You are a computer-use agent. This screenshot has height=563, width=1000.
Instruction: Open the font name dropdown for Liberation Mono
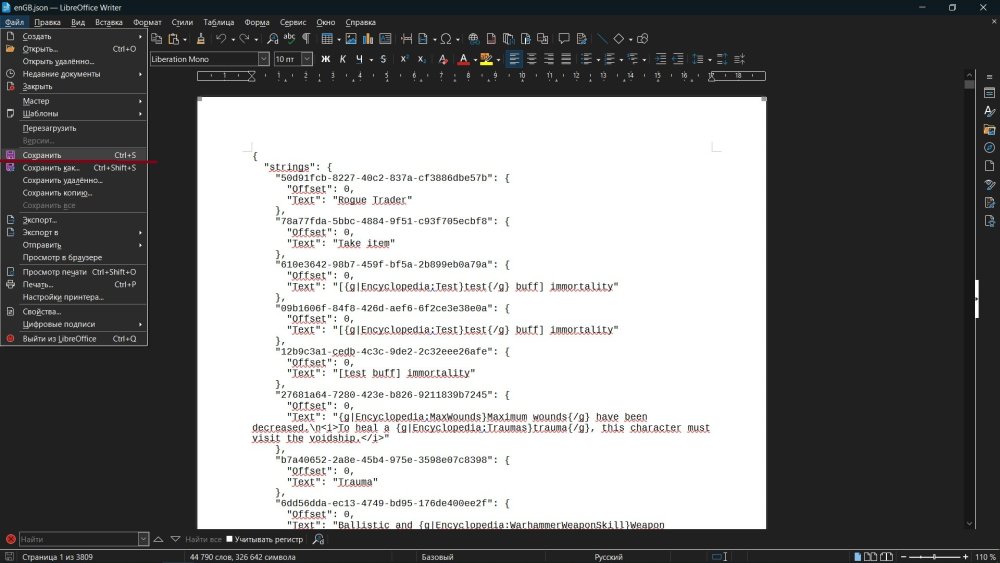click(x=264, y=59)
